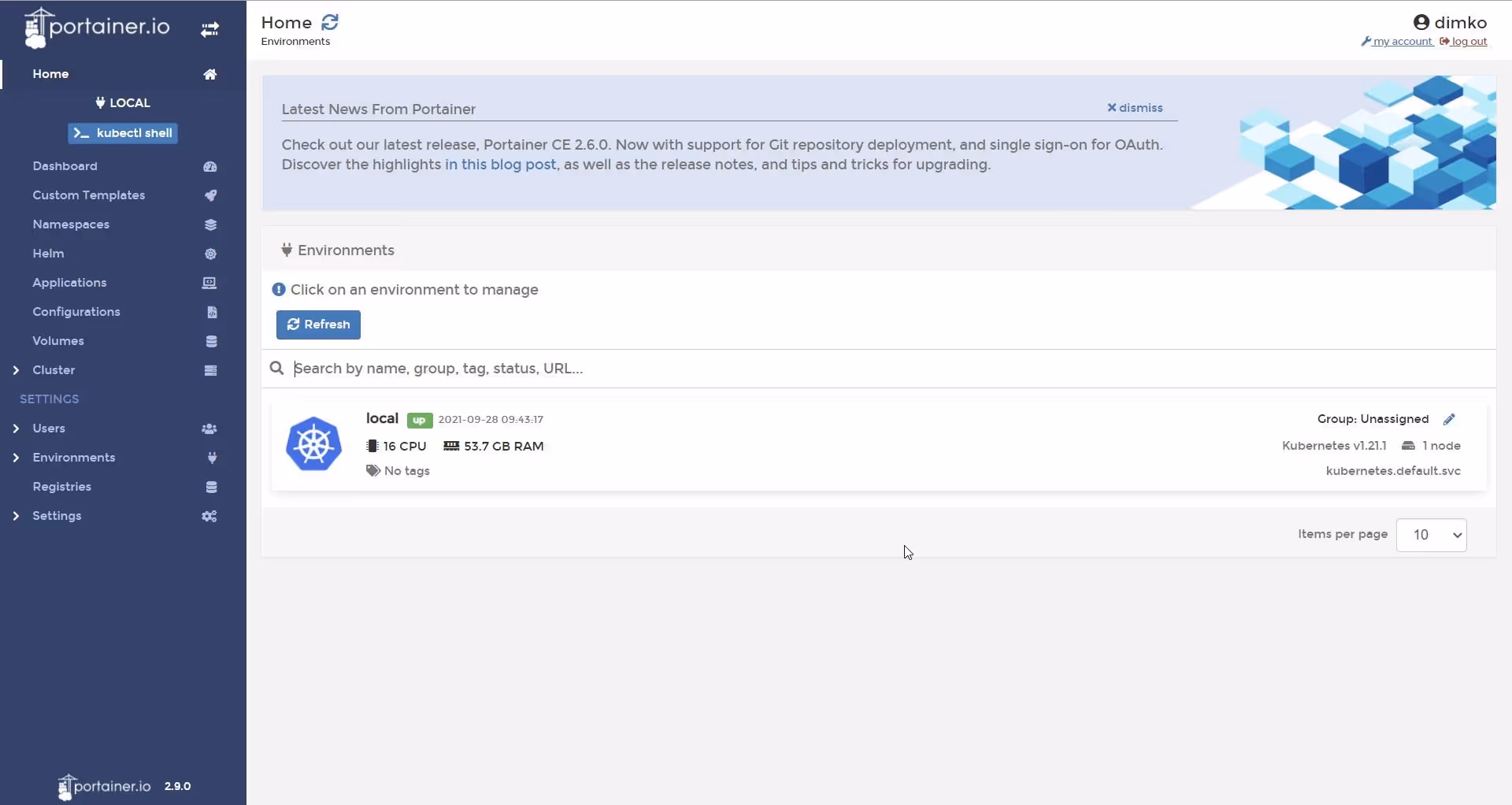
Task: Open Registries settings
Action: [61, 487]
